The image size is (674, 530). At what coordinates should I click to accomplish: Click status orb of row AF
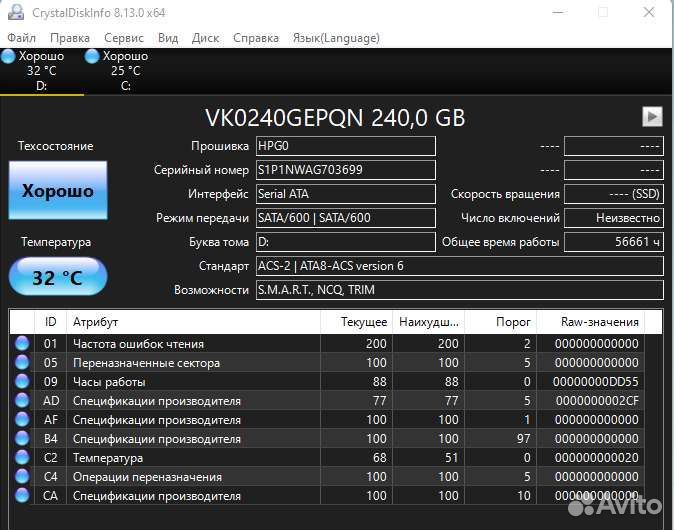pos(22,420)
